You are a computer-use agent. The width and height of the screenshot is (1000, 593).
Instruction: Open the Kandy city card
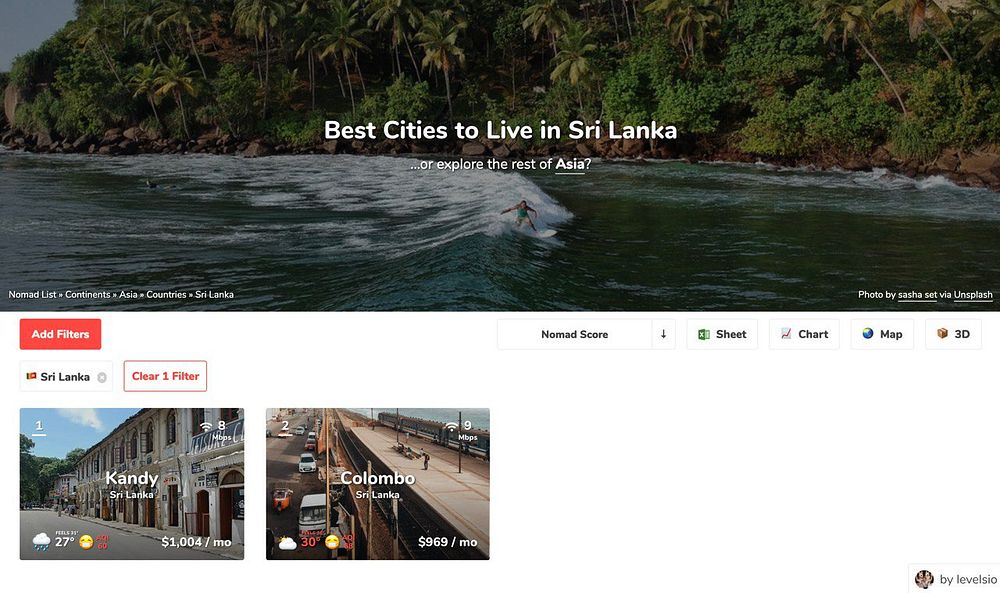click(x=132, y=484)
